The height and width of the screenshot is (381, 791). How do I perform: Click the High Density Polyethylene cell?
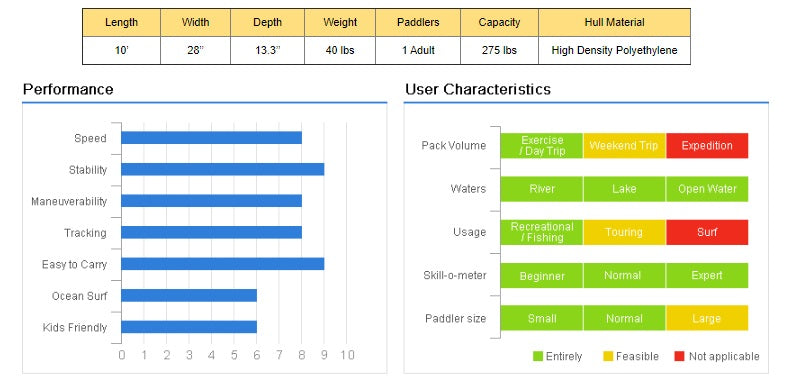614,50
